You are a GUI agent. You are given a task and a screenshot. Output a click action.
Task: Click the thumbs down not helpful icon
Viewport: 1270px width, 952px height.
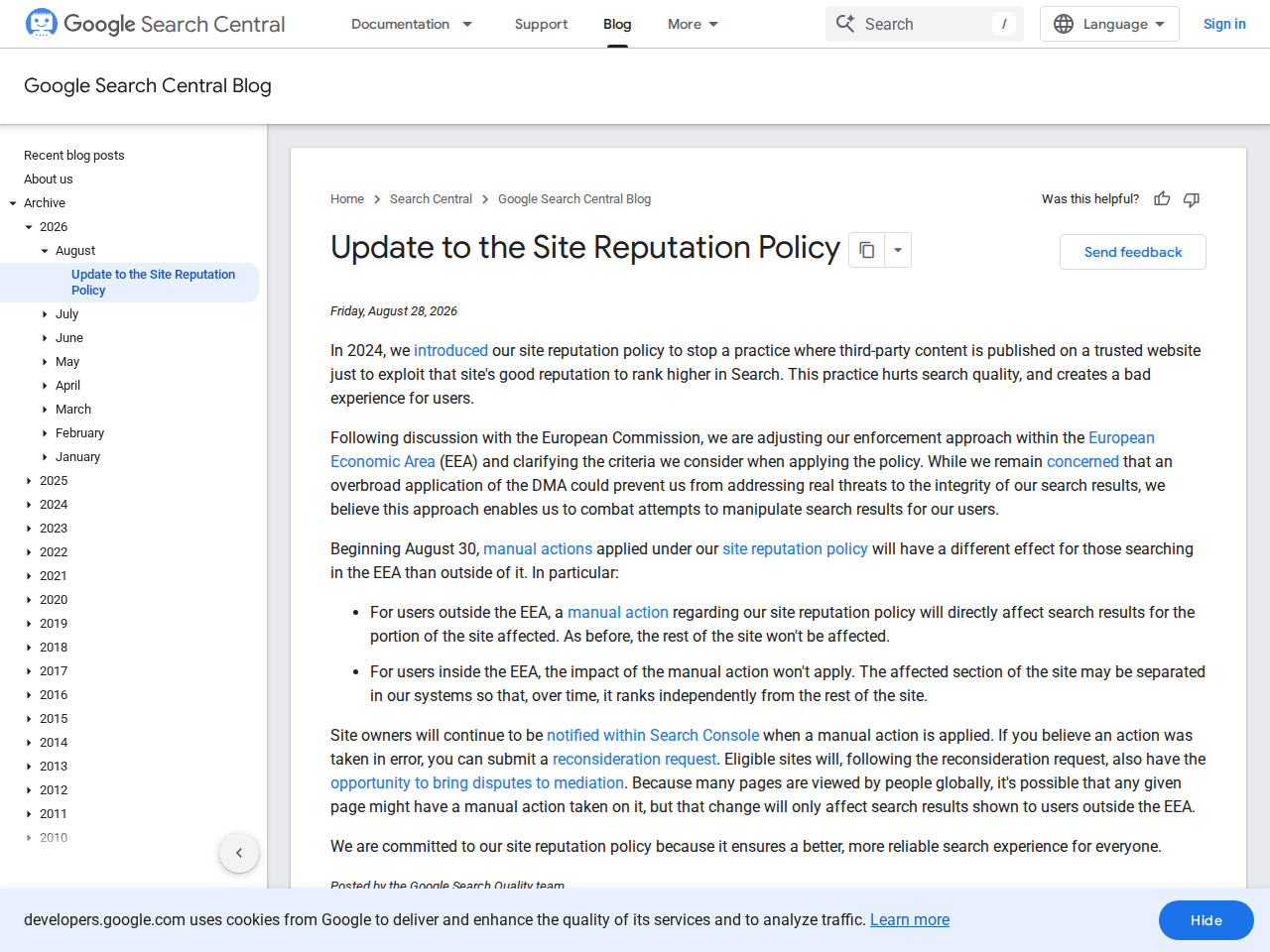coord(1192,199)
